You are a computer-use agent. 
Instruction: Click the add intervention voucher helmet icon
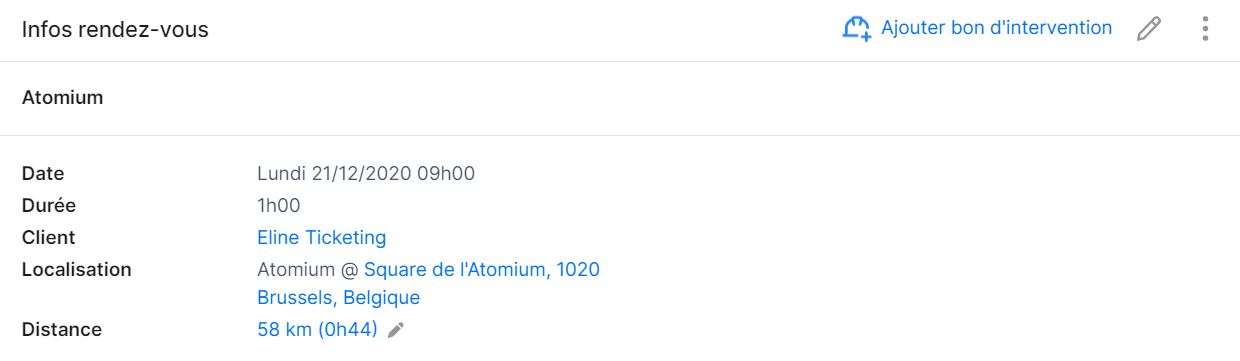pyautogui.click(x=856, y=29)
